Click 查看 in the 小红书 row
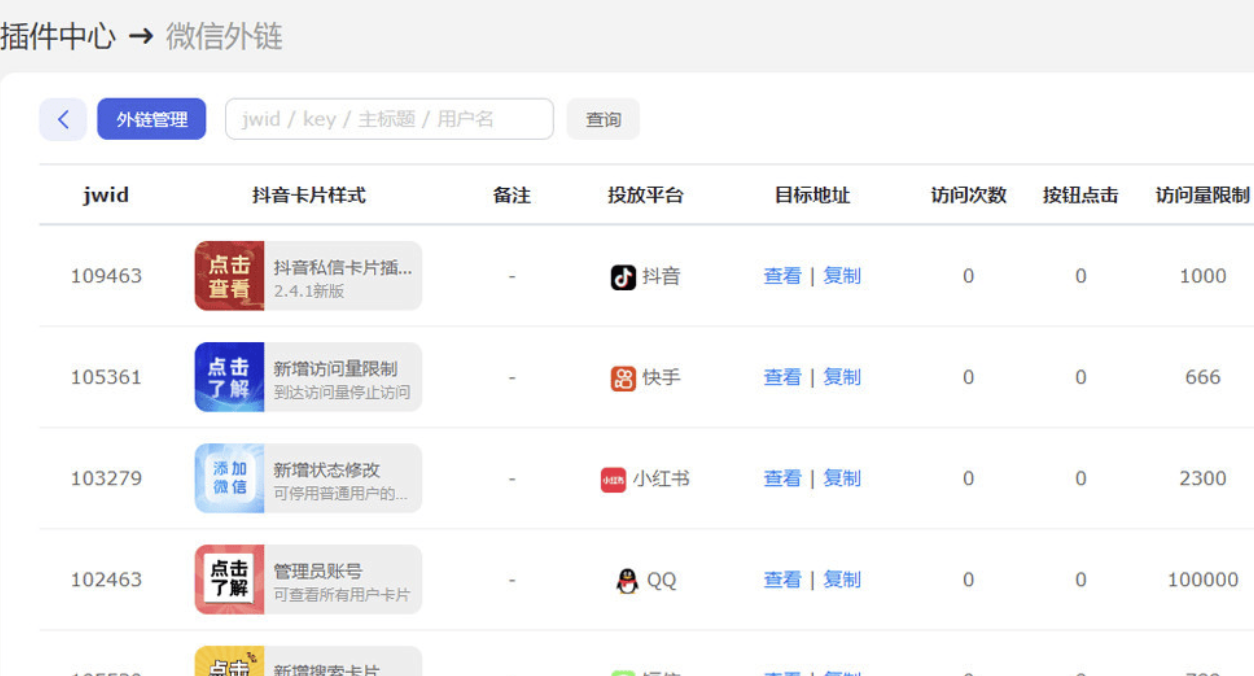This screenshot has width=1254, height=676. coord(781,478)
